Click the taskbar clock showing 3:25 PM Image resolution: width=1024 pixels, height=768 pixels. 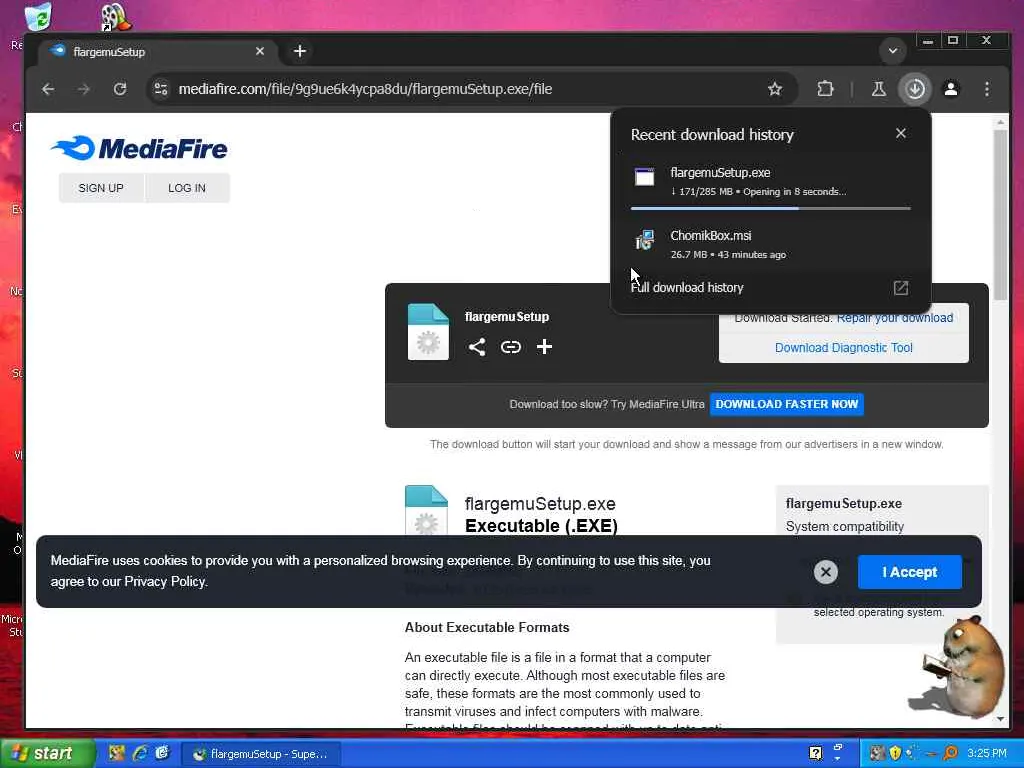[987, 754]
